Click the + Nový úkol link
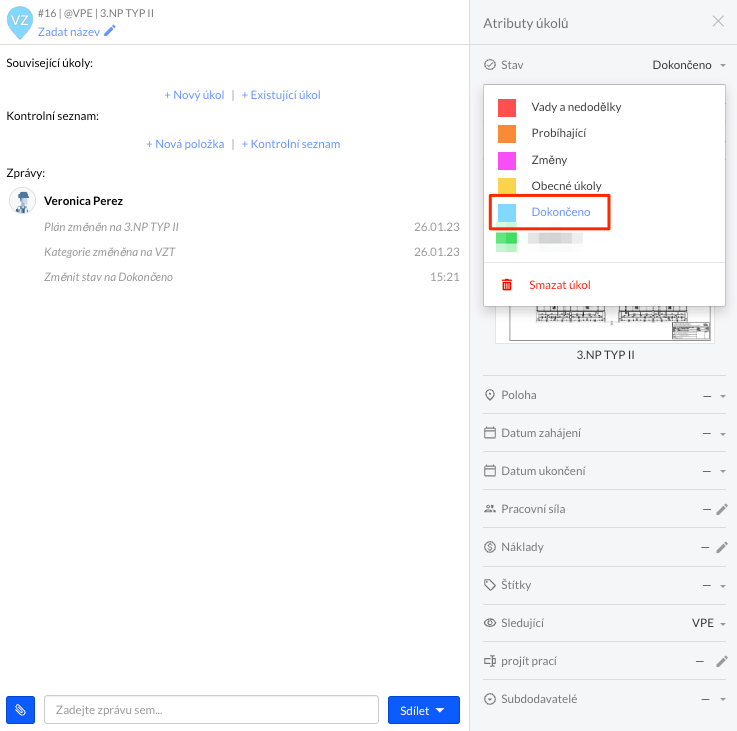The width and height of the screenshot is (737, 731). pyautogui.click(x=194, y=95)
